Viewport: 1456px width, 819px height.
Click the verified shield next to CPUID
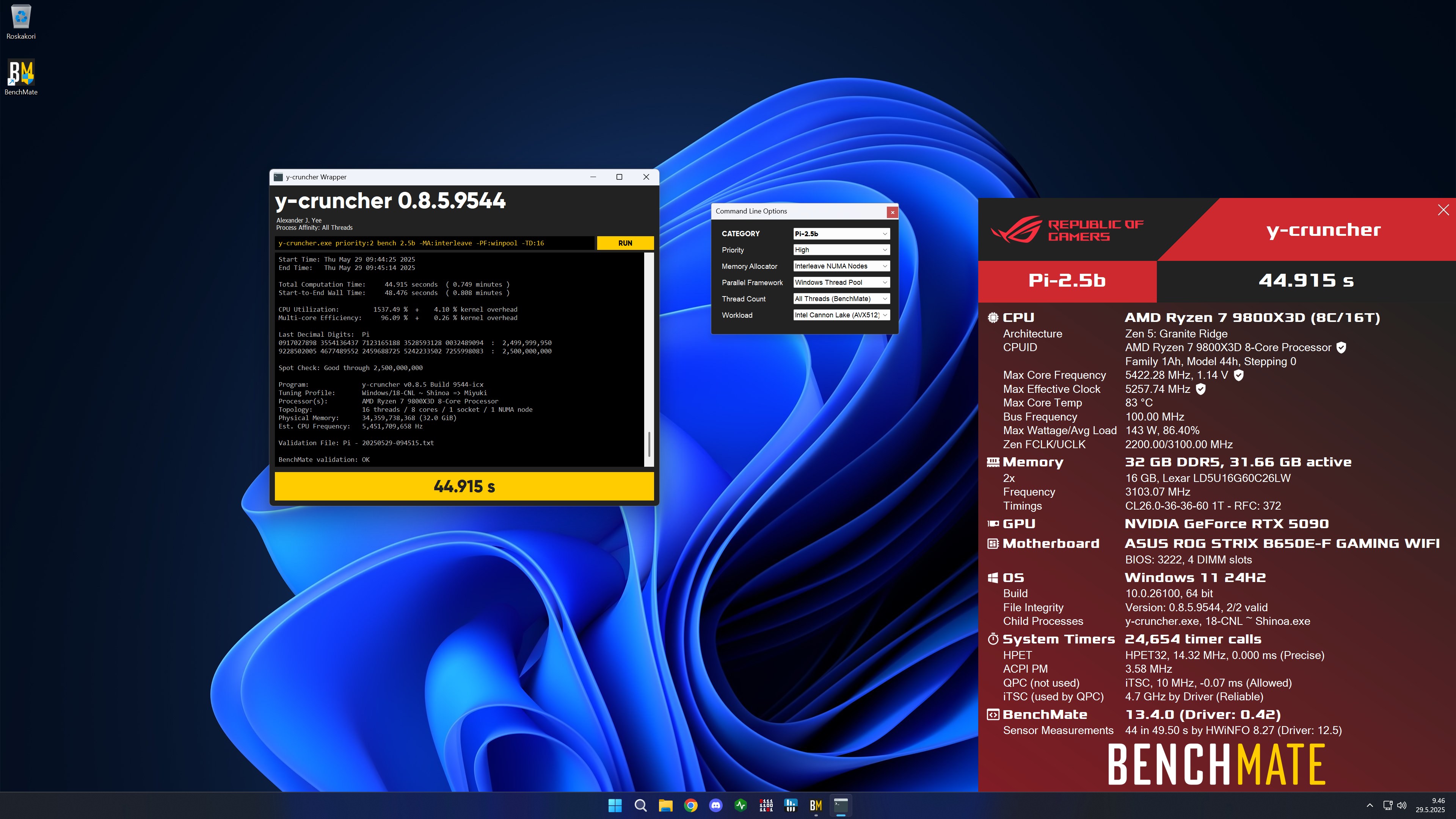[1341, 348]
